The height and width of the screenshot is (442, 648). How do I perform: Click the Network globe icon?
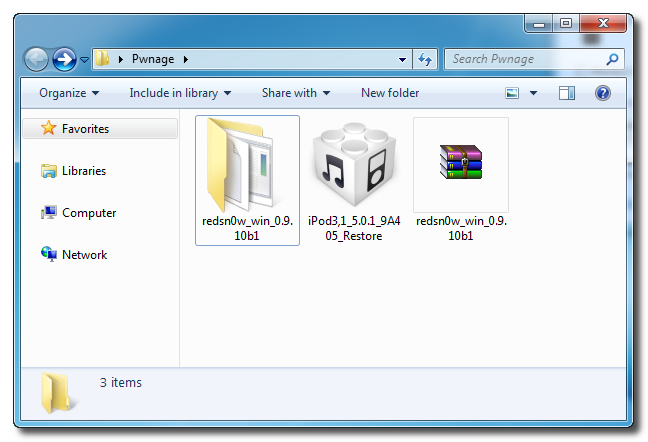49,254
